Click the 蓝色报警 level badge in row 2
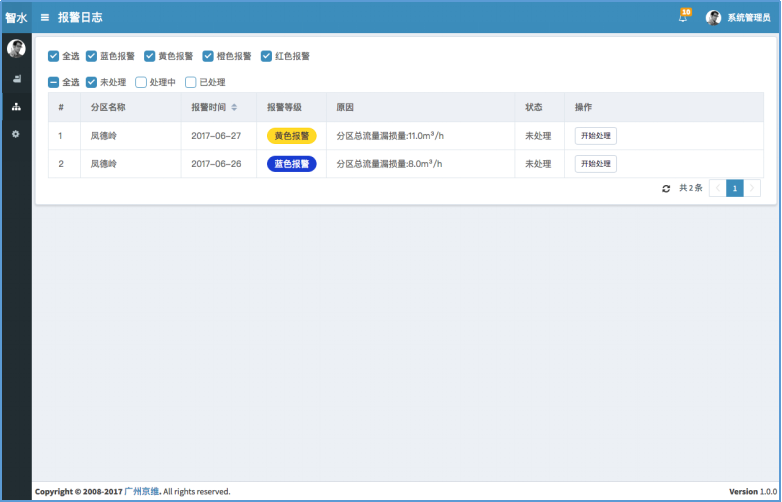Viewport: 782px width, 502px height. tap(291, 164)
